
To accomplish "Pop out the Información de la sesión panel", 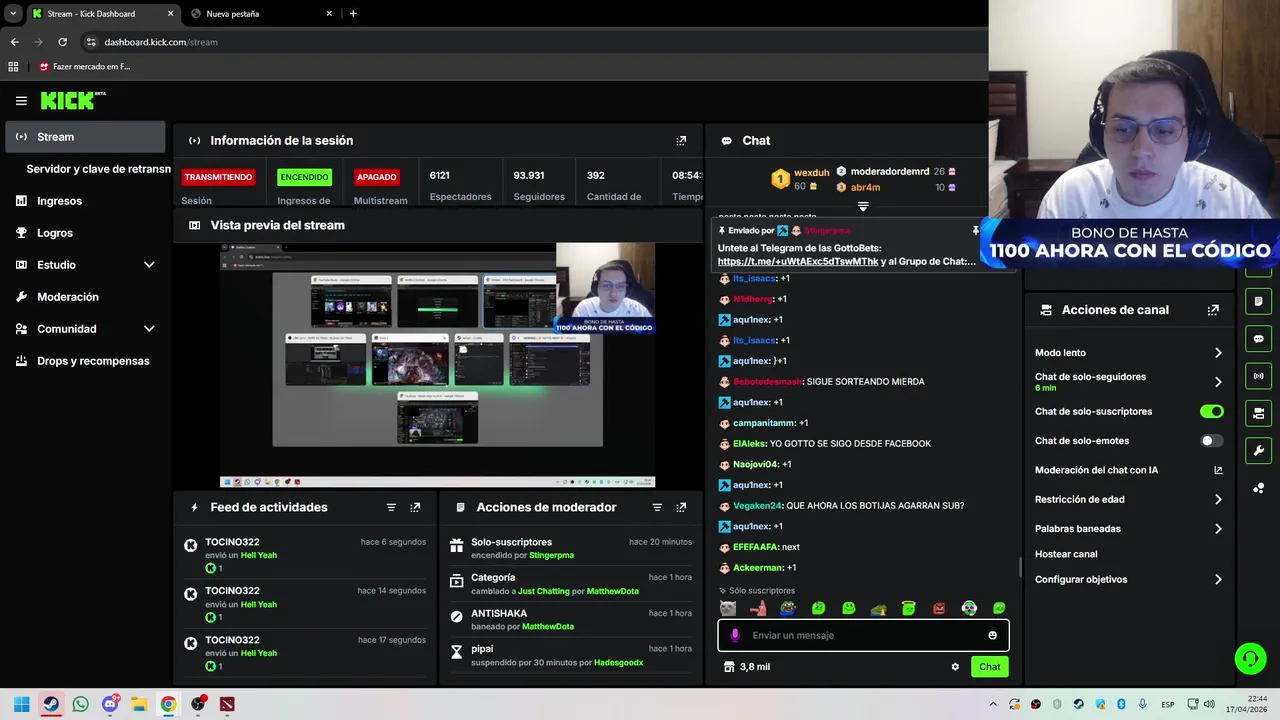I will pyautogui.click(x=681, y=141).
